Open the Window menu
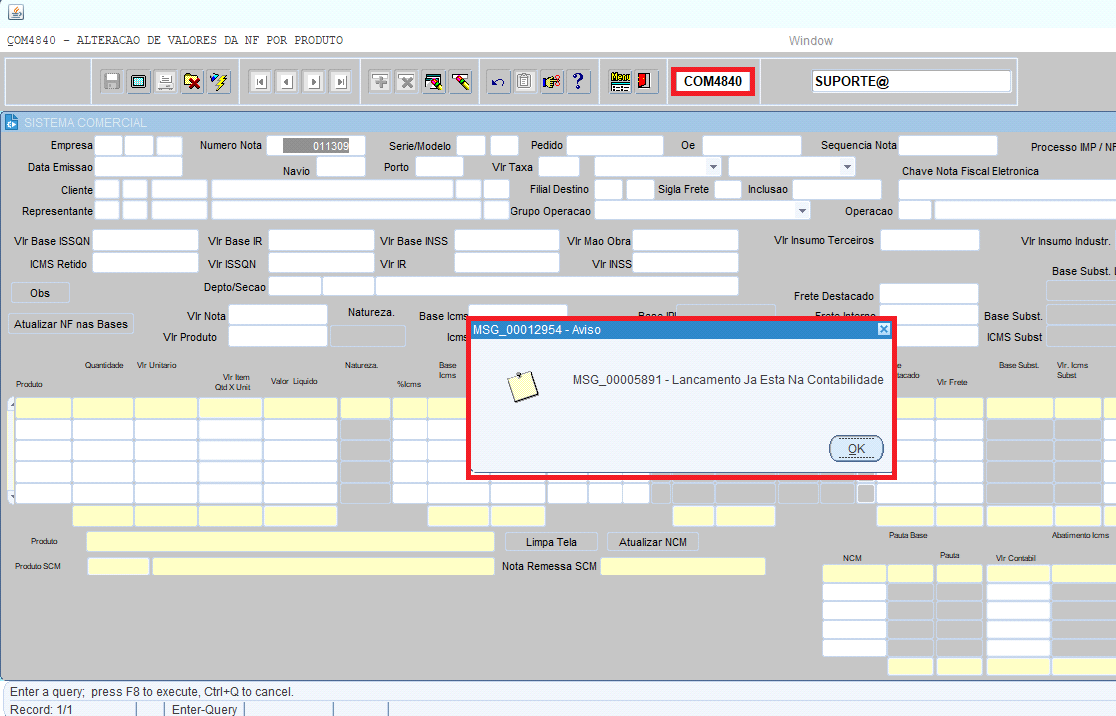This screenshot has width=1116, height=716. (810, 41)
